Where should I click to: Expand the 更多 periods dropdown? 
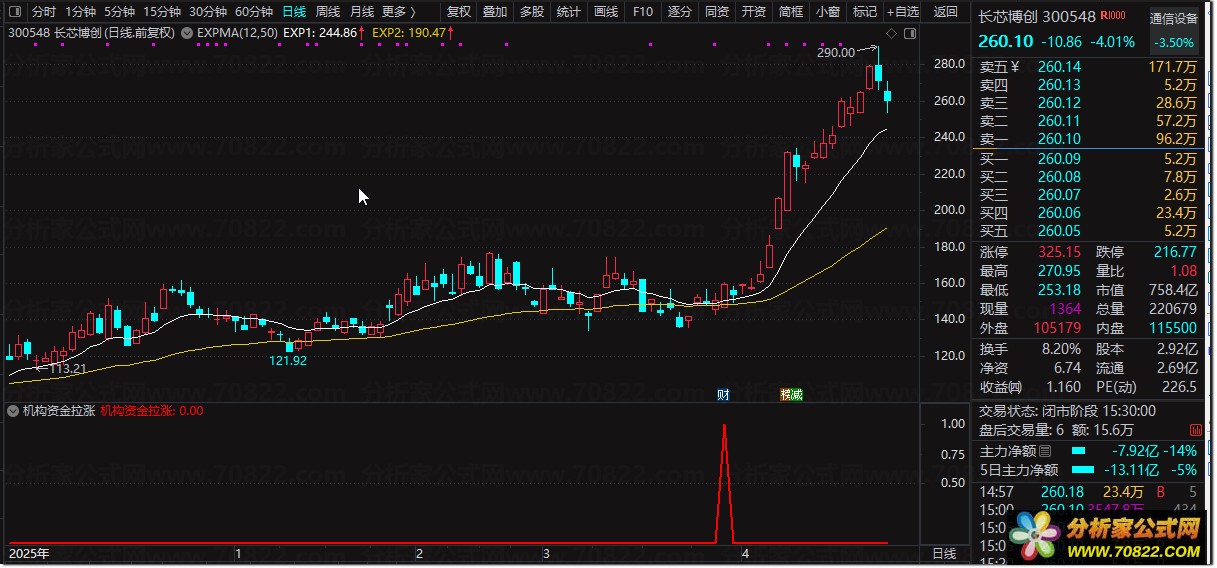[398, 12]
